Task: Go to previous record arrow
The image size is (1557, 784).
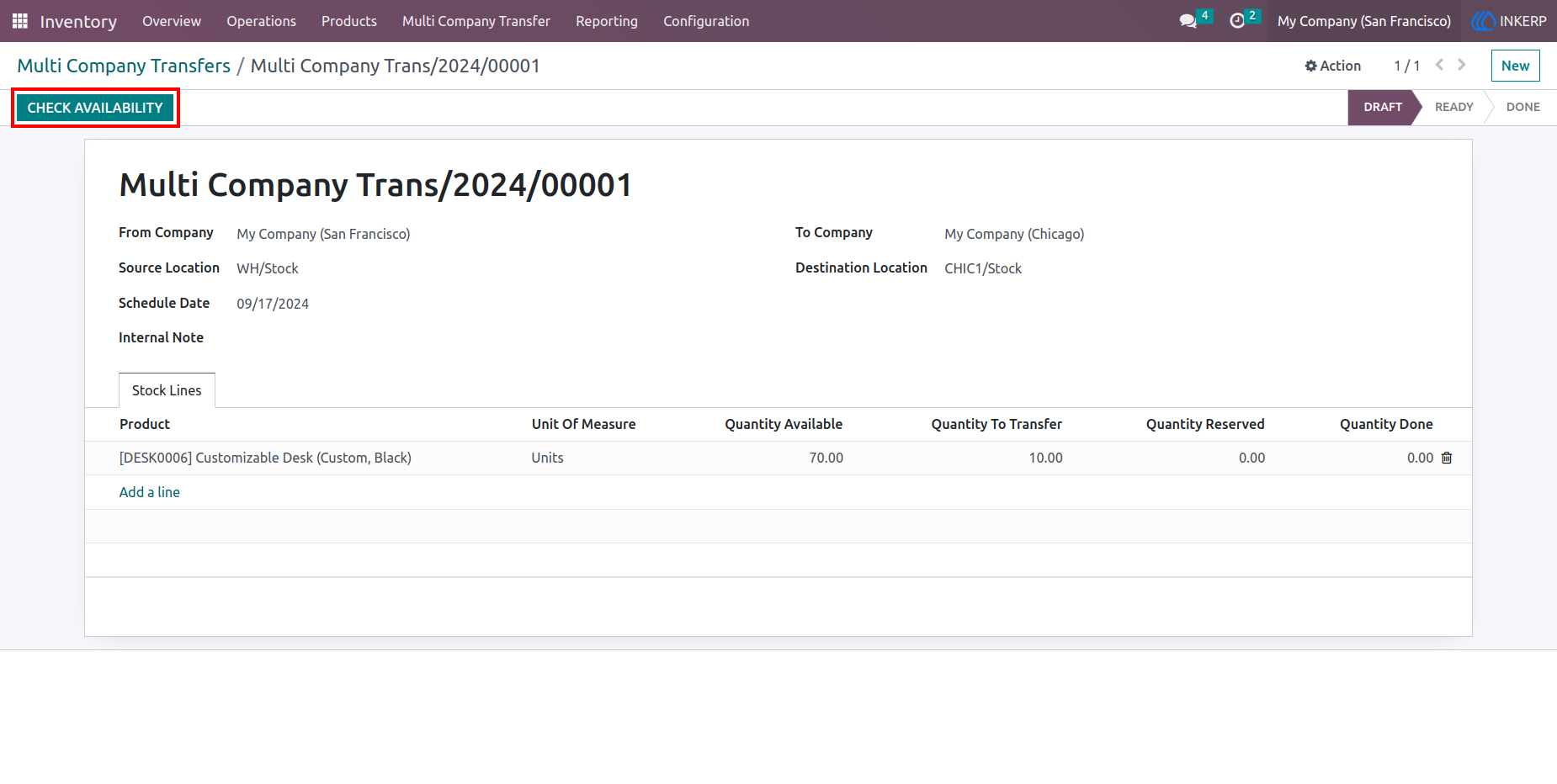Action: [1439, 65]
